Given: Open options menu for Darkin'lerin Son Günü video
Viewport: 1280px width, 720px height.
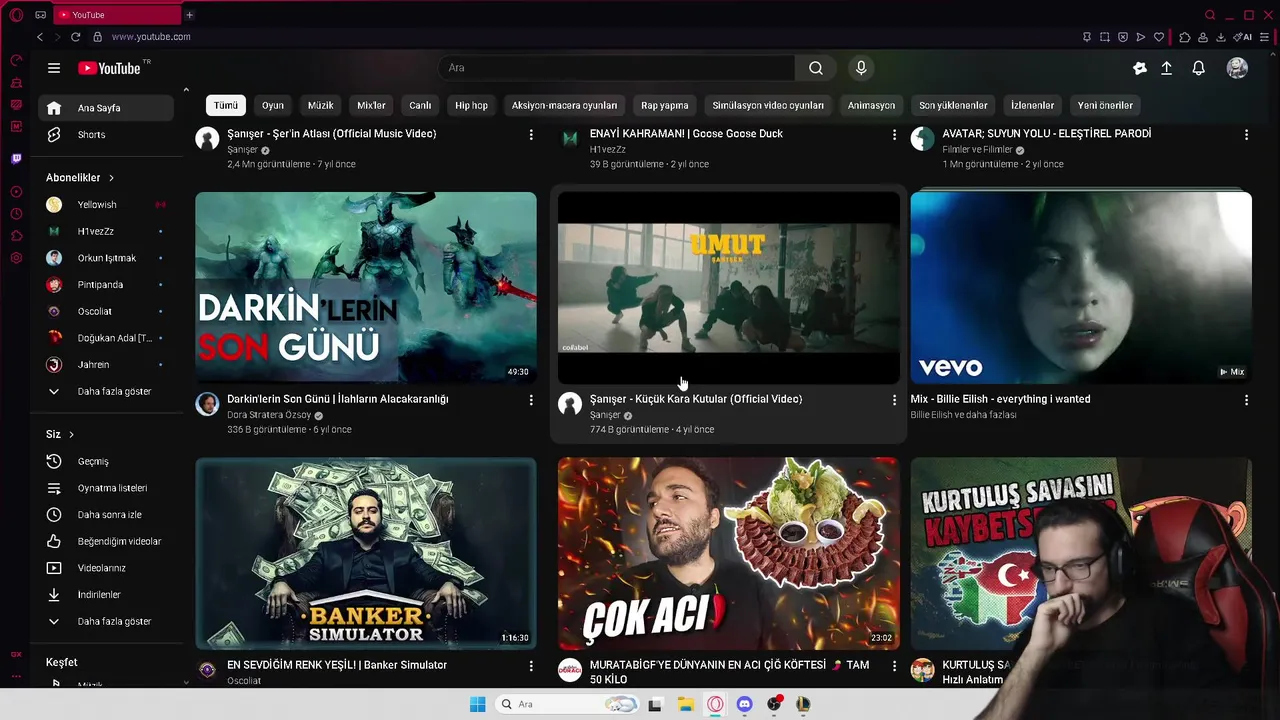Looking at the screenshot, I should (531, 400).
